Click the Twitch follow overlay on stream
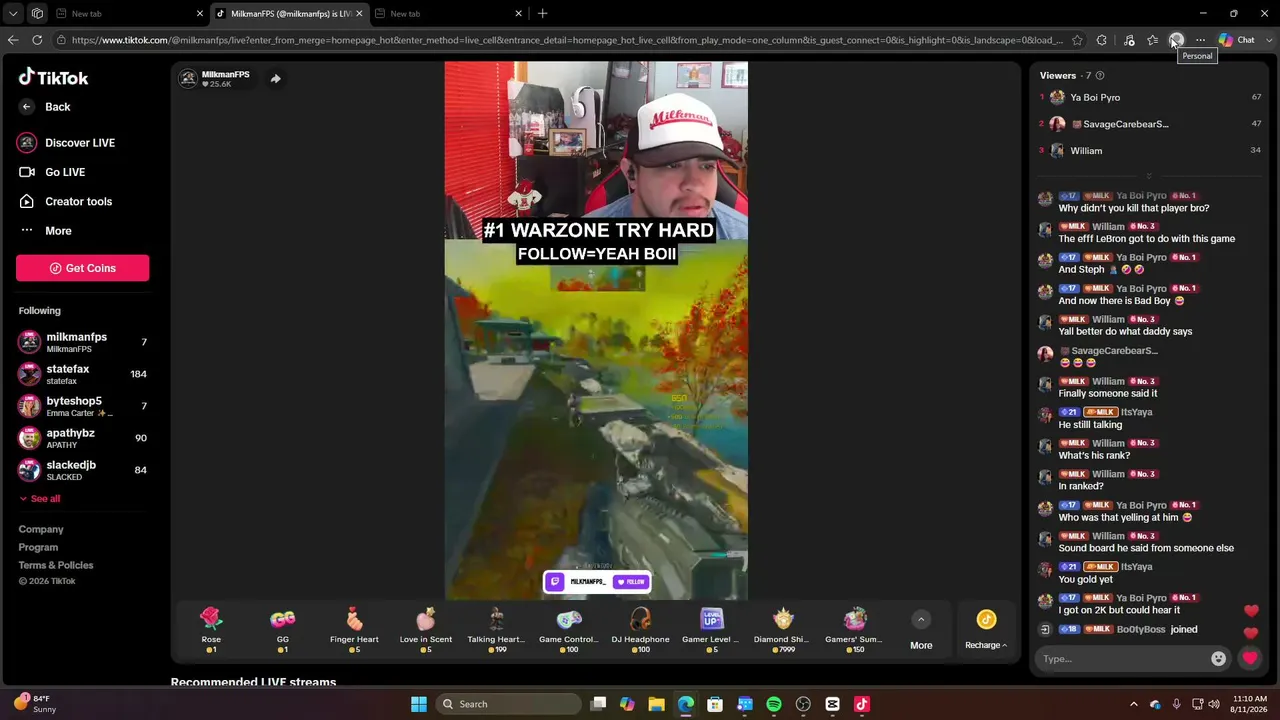Image resolution: width=1280 pixels, height=720 pixels. [597, 582]
